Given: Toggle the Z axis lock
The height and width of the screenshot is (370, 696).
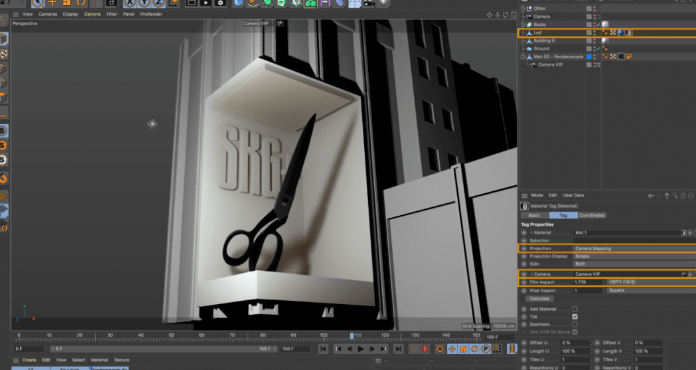Looking at the screenshot, I should [x=159, y=3].
